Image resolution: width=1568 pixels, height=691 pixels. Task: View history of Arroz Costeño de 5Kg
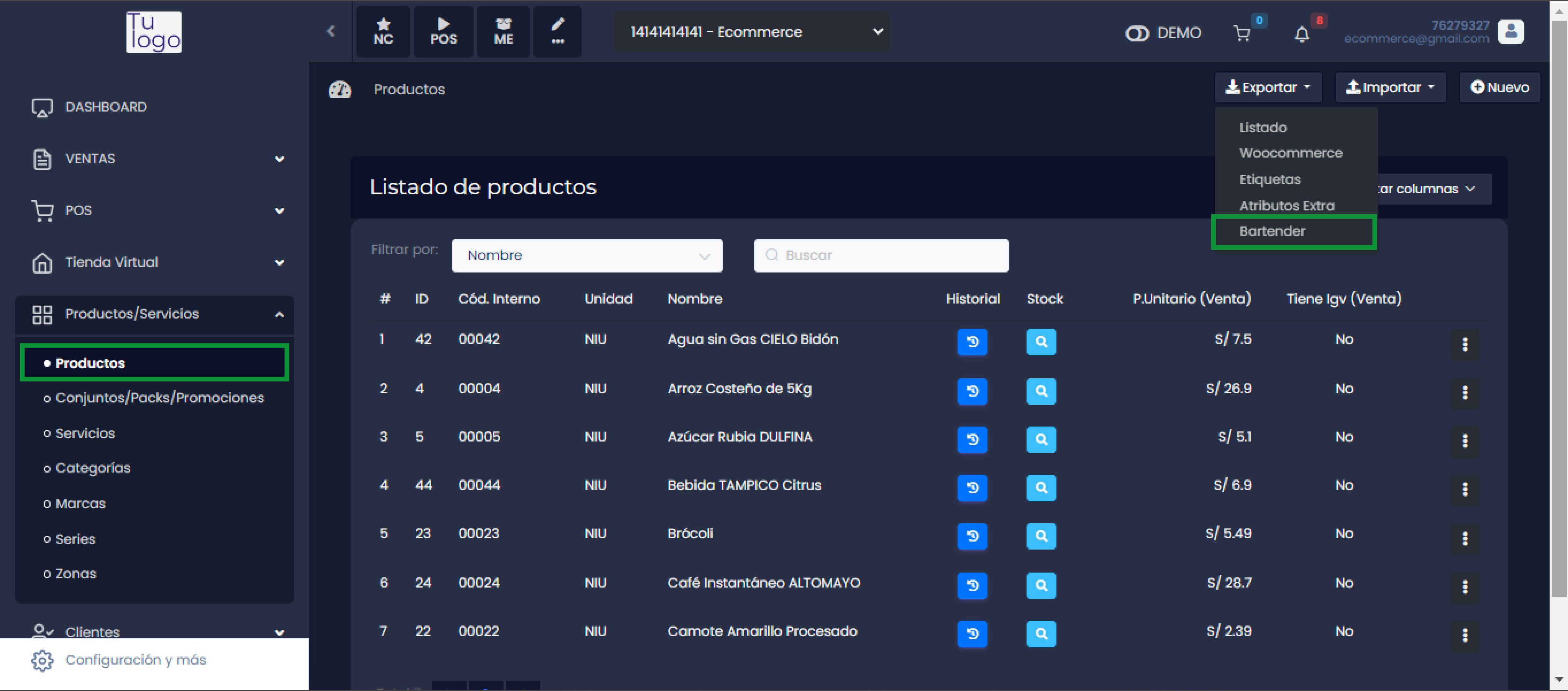[x=972, y=391]
